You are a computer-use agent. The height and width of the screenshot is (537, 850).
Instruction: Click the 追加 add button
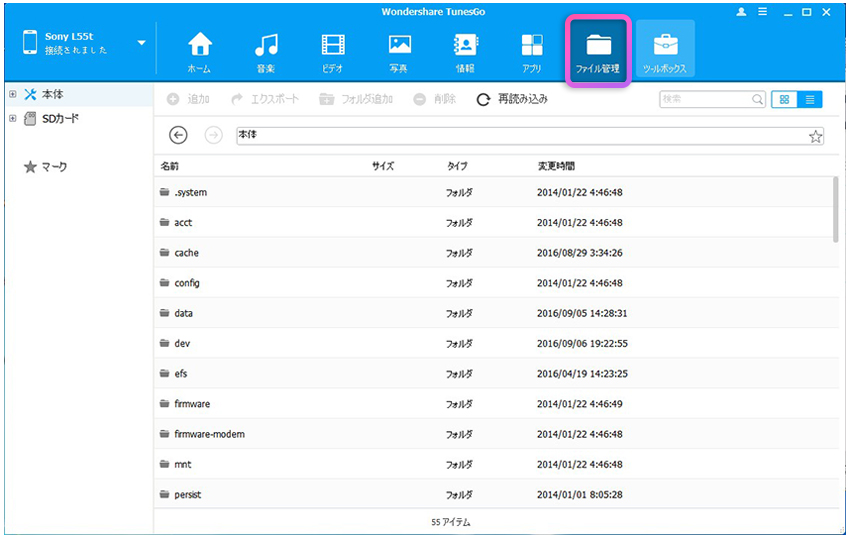pyautogui.click(x=188, y=99)
